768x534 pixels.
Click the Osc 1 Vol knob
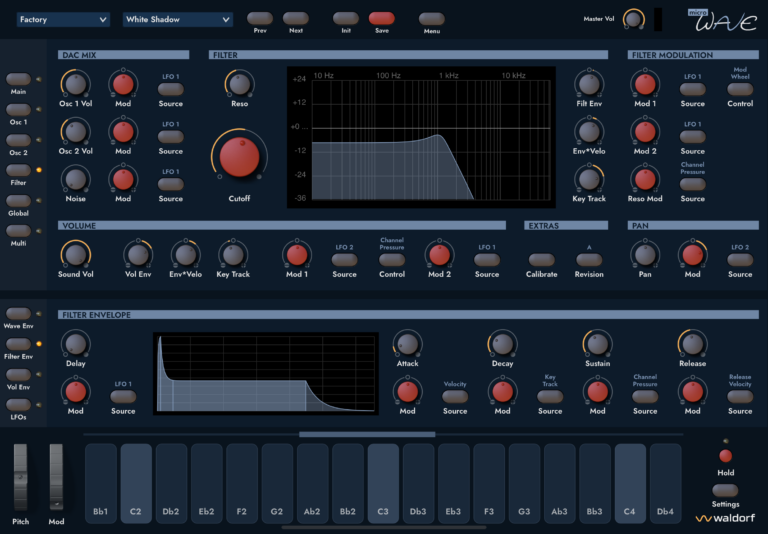tap(75, 84)
